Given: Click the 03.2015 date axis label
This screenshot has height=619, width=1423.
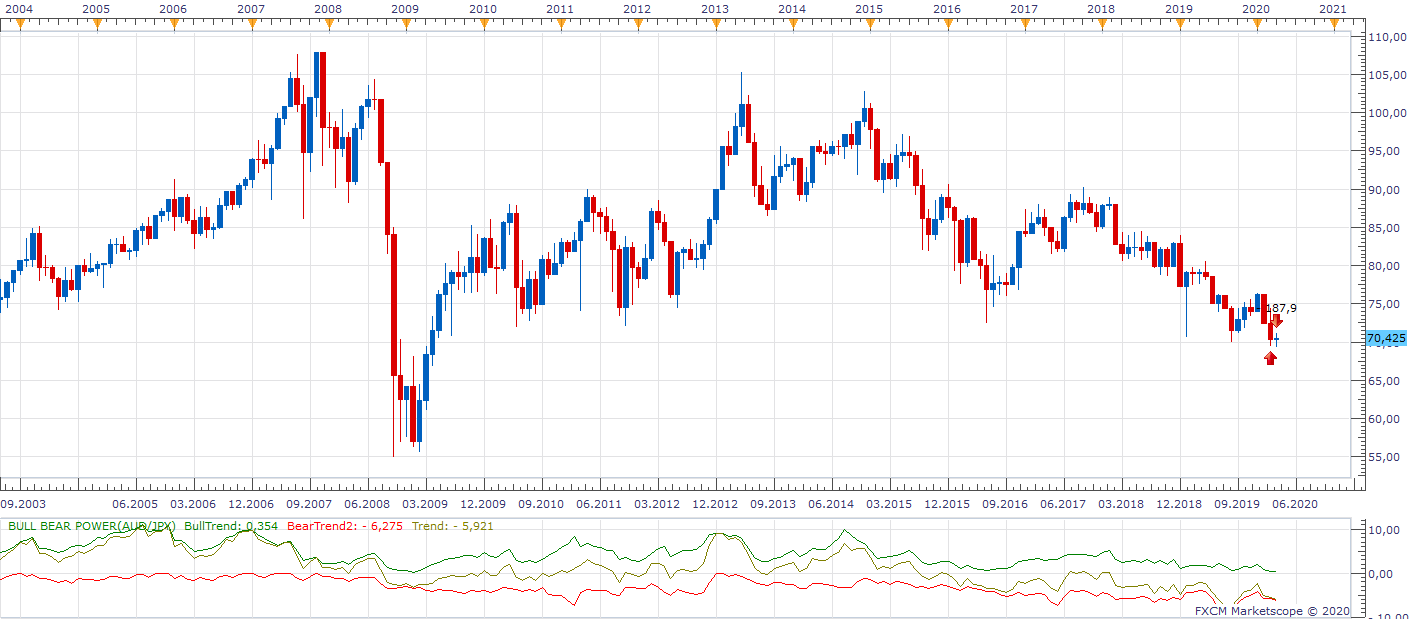Looking at the screenshot, I should coord(889,505).
